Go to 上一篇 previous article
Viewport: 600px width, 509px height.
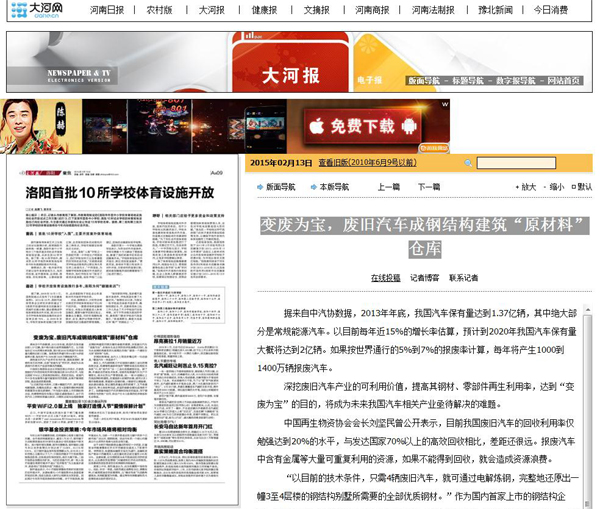pyautogui.click(x=387, y=187)
